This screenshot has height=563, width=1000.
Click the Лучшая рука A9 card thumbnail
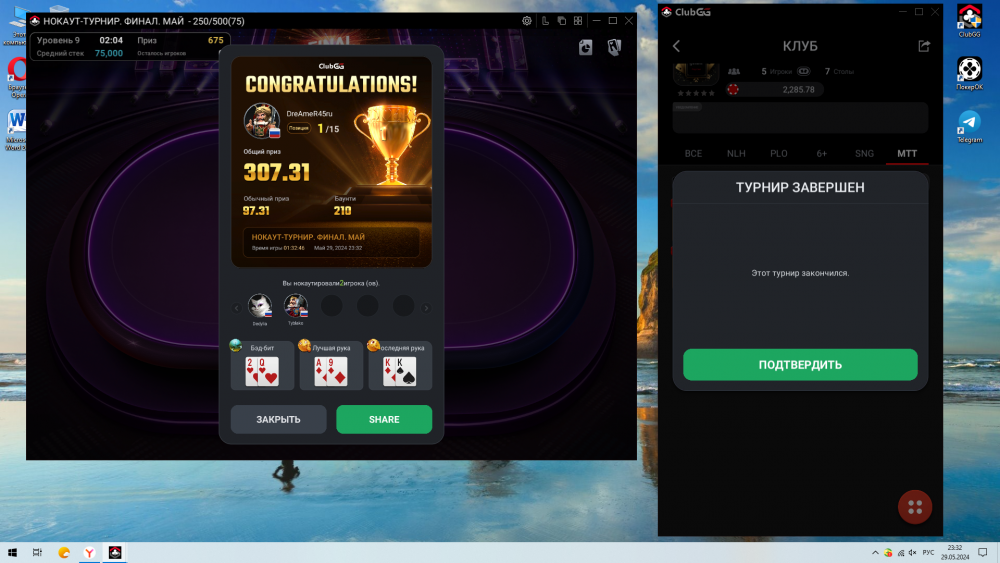331,371
